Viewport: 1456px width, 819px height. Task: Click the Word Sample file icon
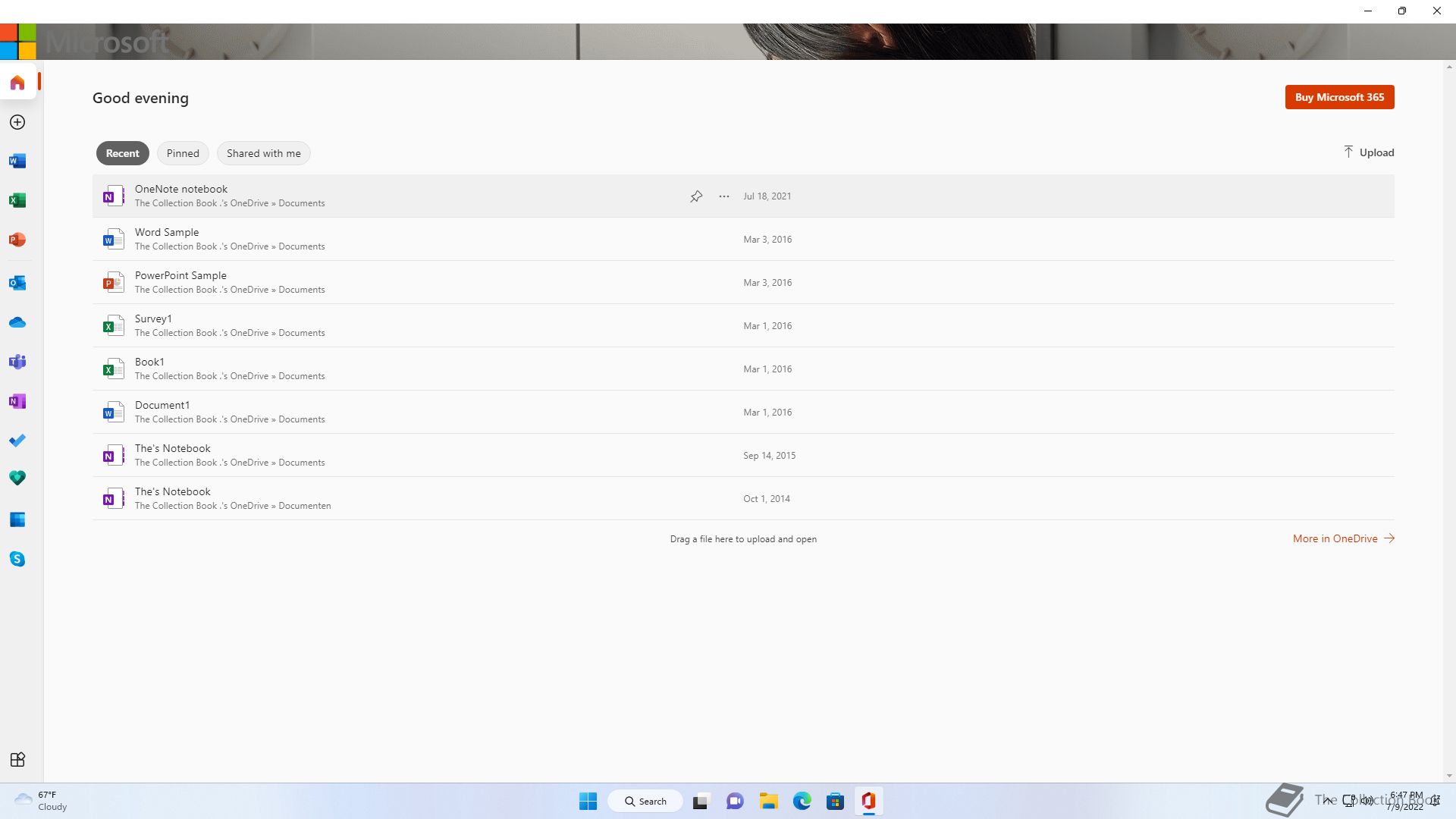coord(113,240)
